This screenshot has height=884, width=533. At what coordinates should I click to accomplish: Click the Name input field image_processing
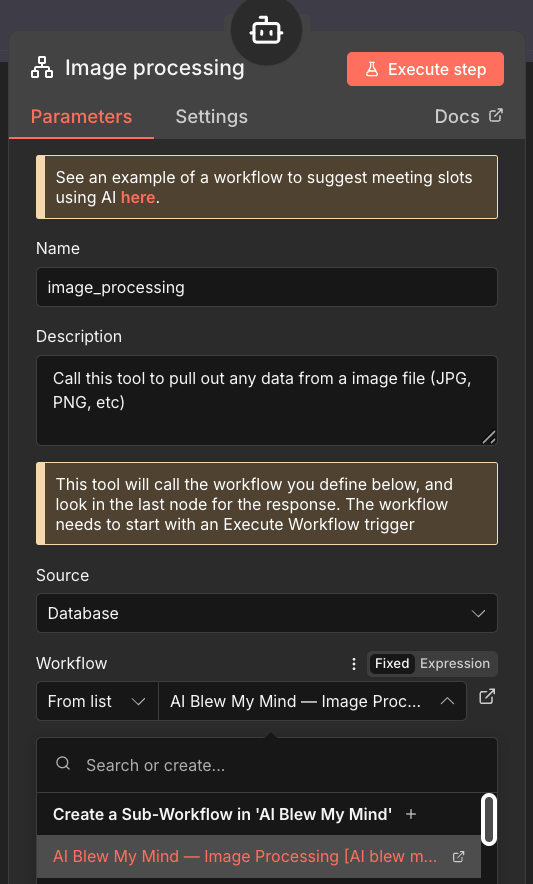(x=267, y=287)
